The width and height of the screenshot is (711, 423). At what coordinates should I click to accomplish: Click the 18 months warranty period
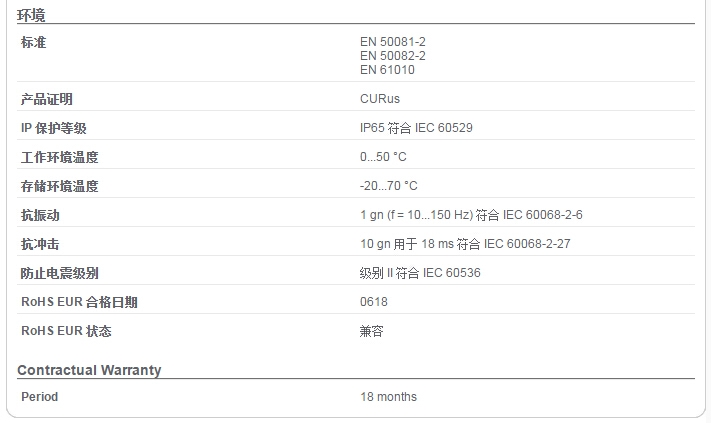(389, 397)
